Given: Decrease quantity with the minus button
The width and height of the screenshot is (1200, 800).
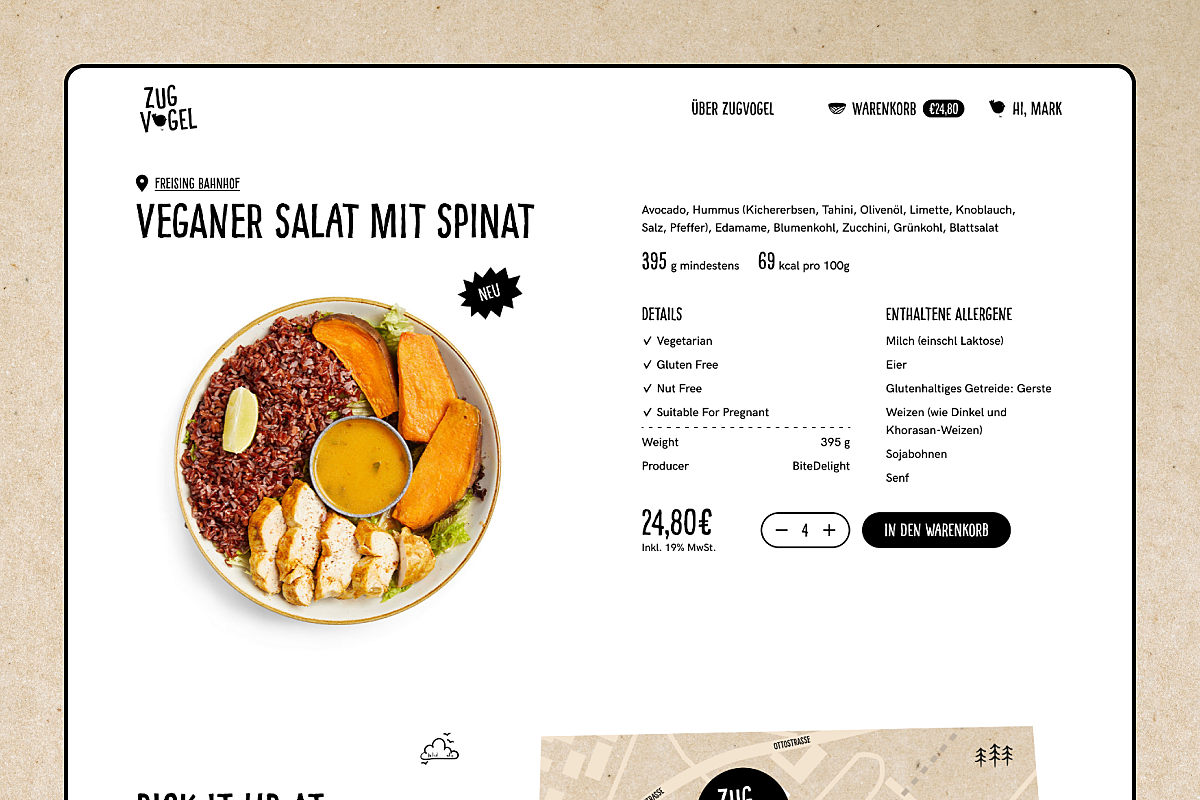Looking at the screenshot, I should [x=782, y=530].
